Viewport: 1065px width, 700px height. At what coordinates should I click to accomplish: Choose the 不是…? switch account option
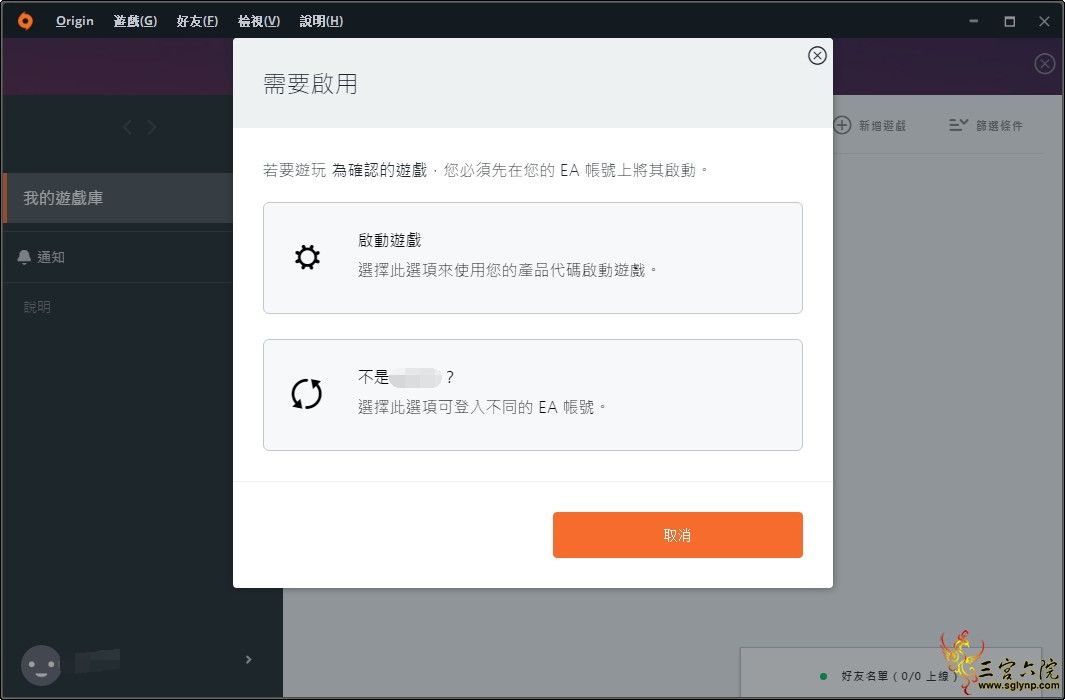[x=532, y=395]
